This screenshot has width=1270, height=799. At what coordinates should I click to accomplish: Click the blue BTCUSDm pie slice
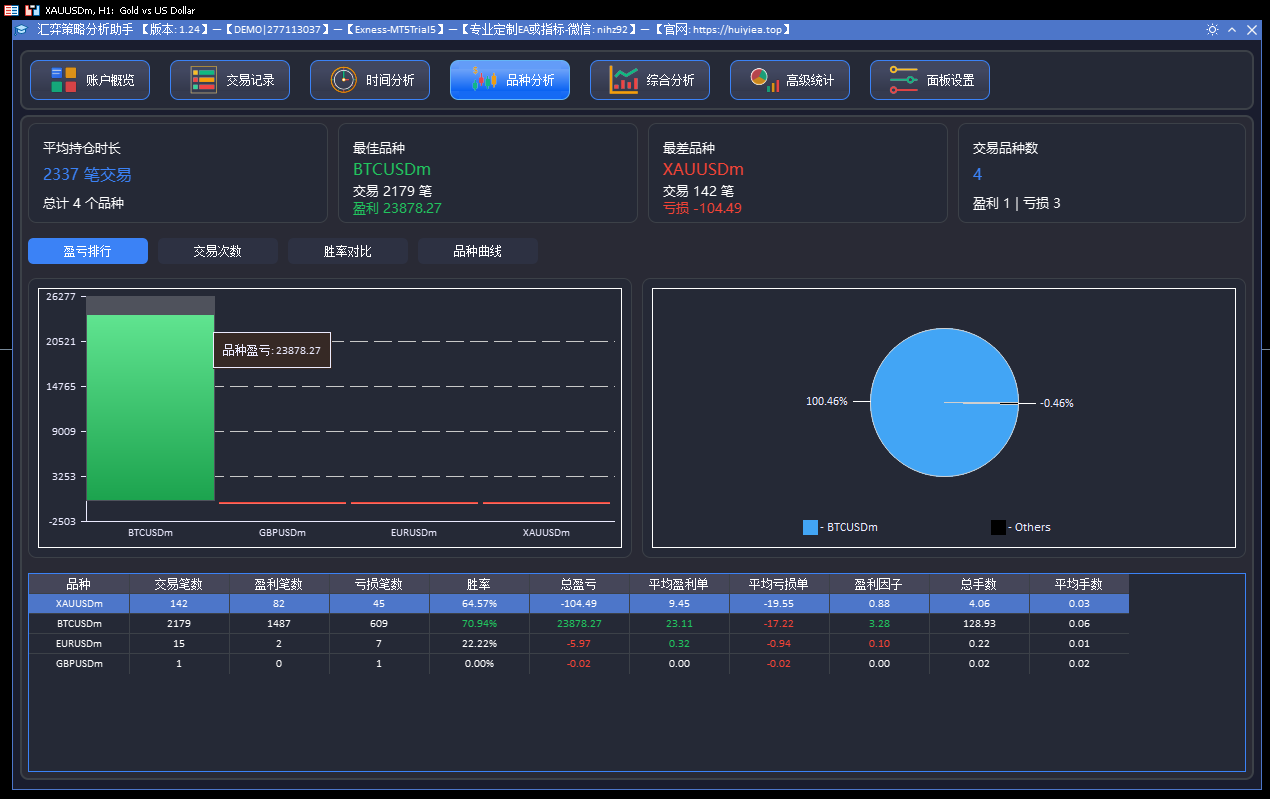point(944,402)
